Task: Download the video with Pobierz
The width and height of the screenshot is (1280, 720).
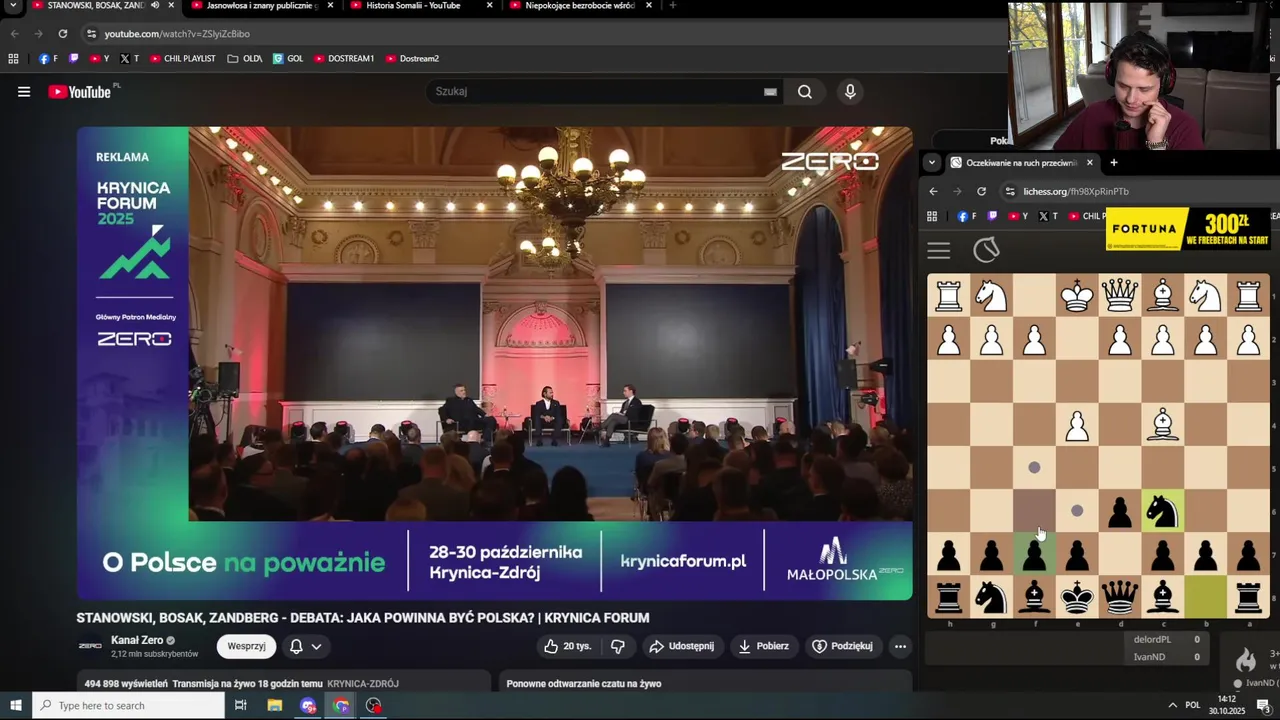Action: coord(763,646)
